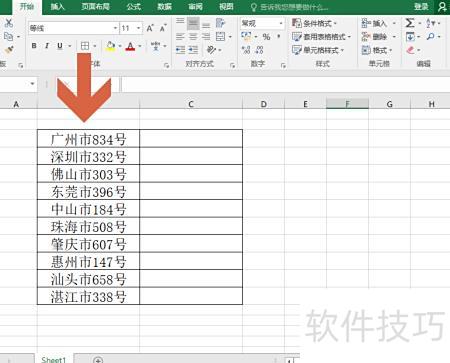Select column F header

(347, 104)
